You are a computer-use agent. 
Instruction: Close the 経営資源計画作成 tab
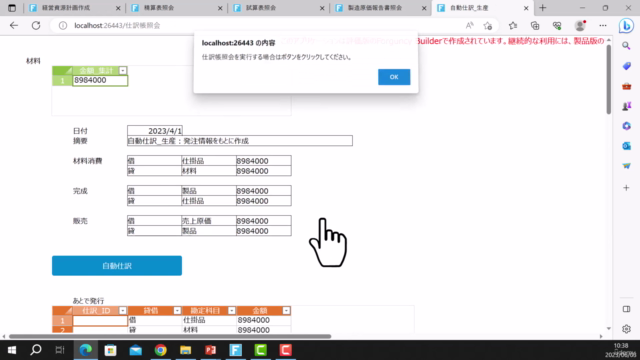tap(118, 8)
